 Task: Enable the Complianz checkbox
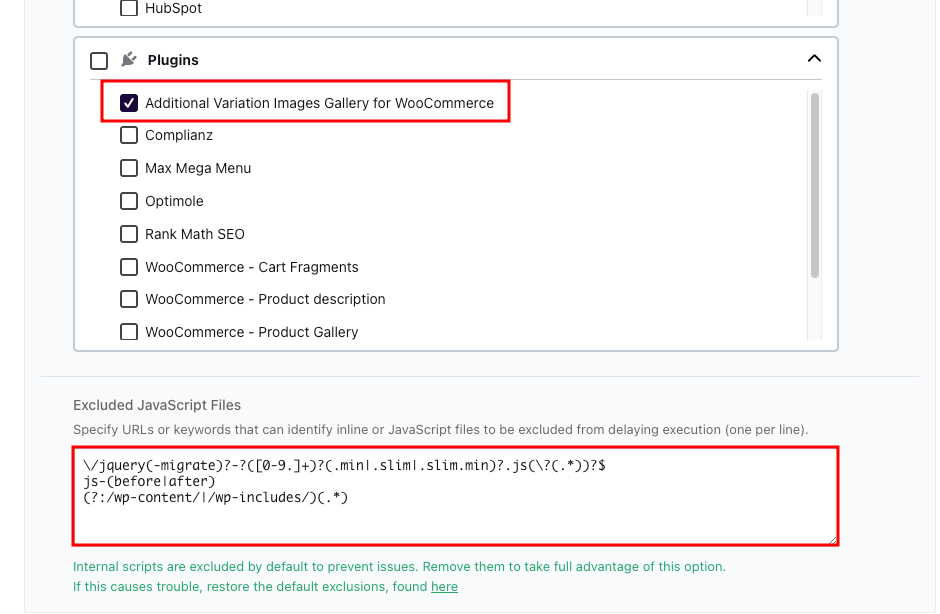coord(129,135)
